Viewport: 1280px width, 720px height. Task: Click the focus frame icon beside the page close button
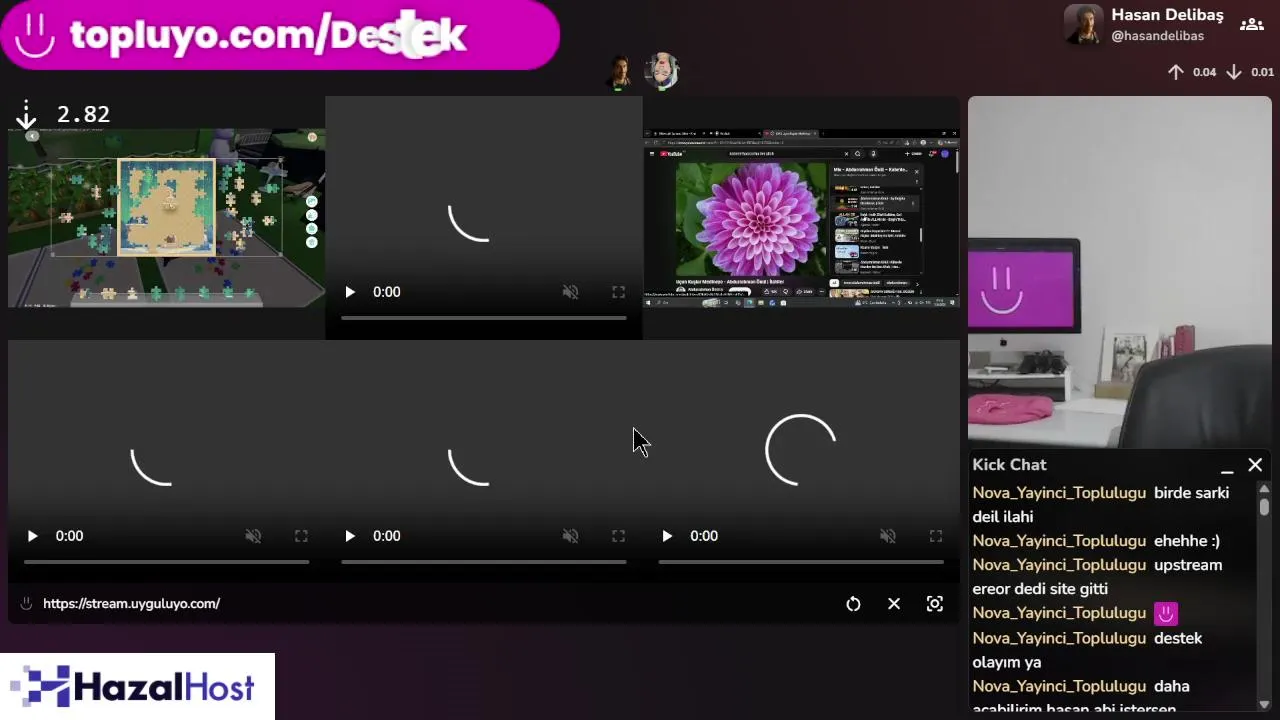(935, 604)
